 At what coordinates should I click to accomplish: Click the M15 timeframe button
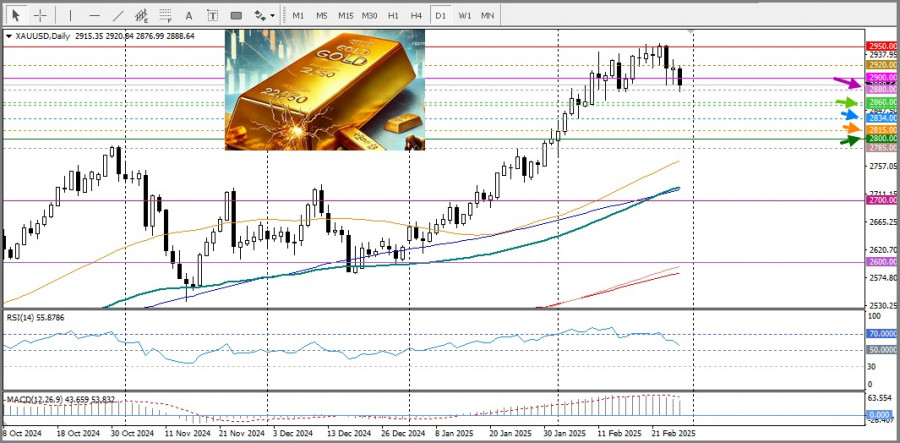click(345, 15)
